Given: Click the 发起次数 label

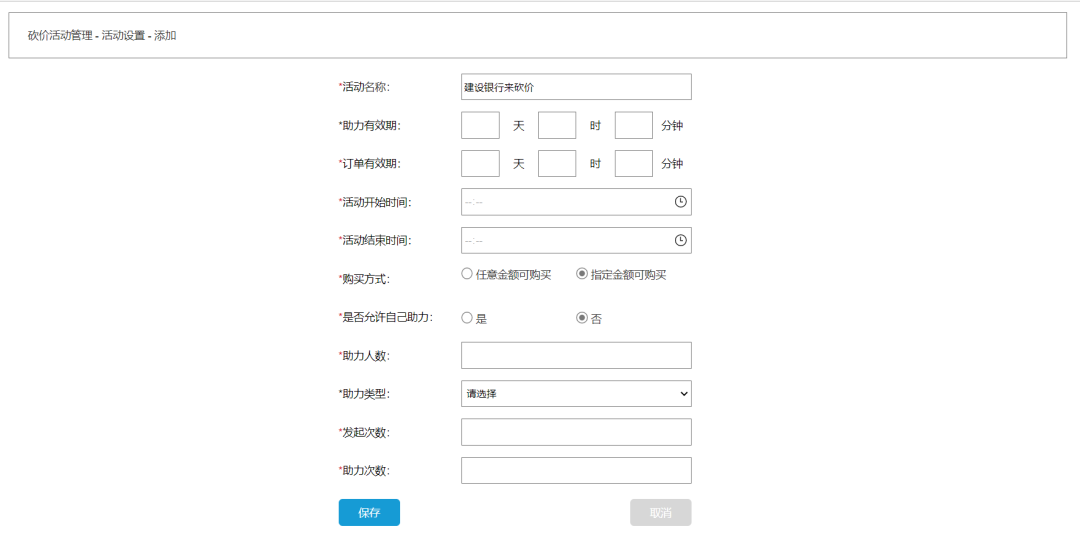Looking at the screenshot, I should tap(365, 432).
